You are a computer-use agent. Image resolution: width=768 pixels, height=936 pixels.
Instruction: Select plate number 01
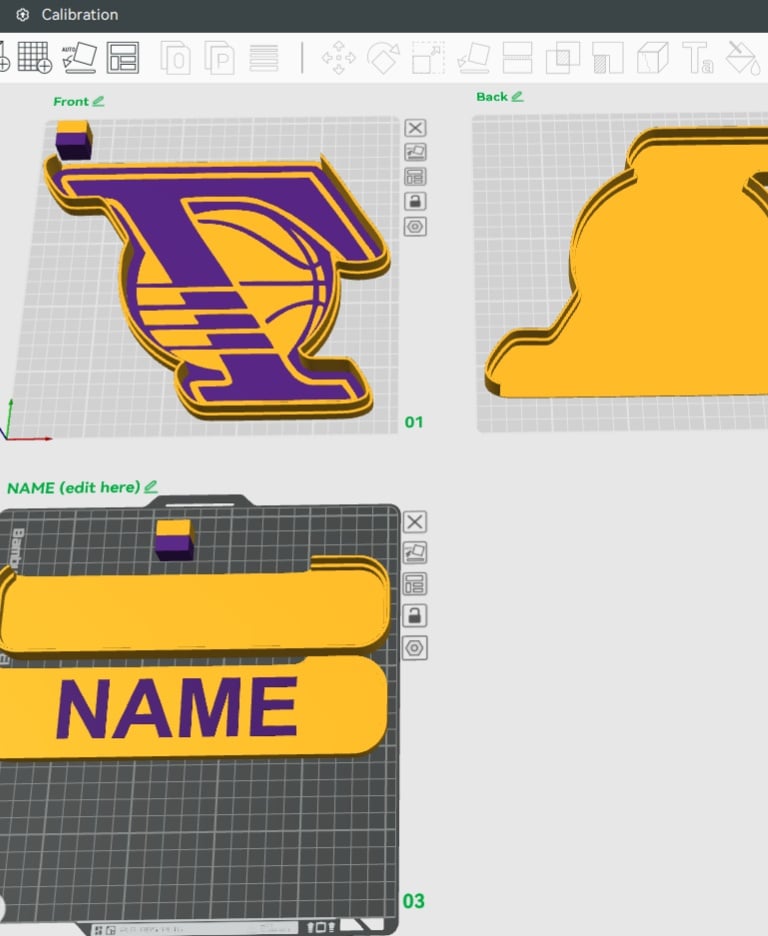[x=414, y=422]
